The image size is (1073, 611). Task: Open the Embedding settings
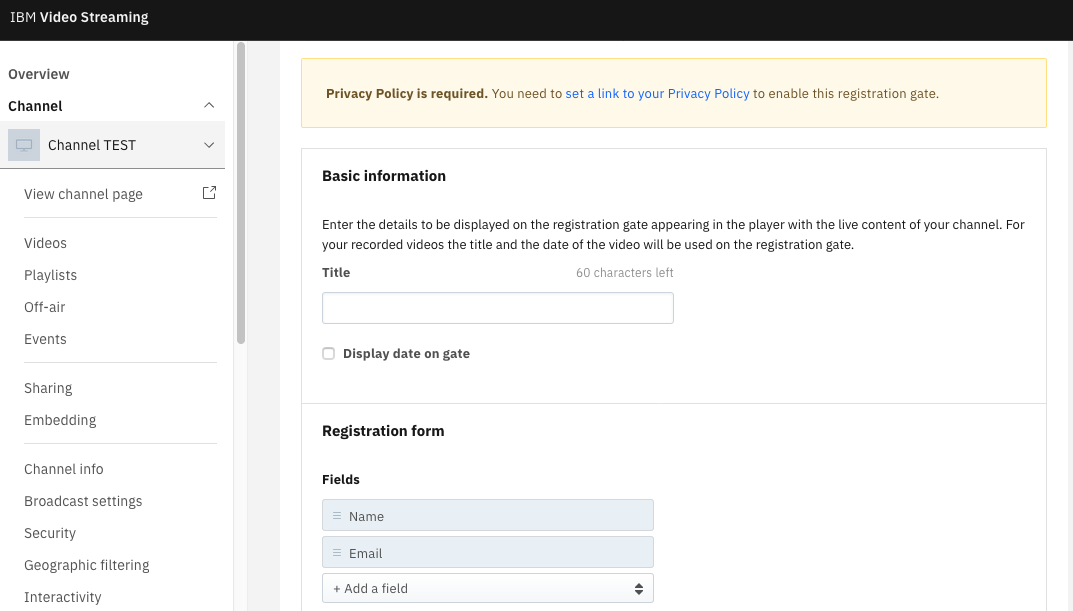(60, 420)
